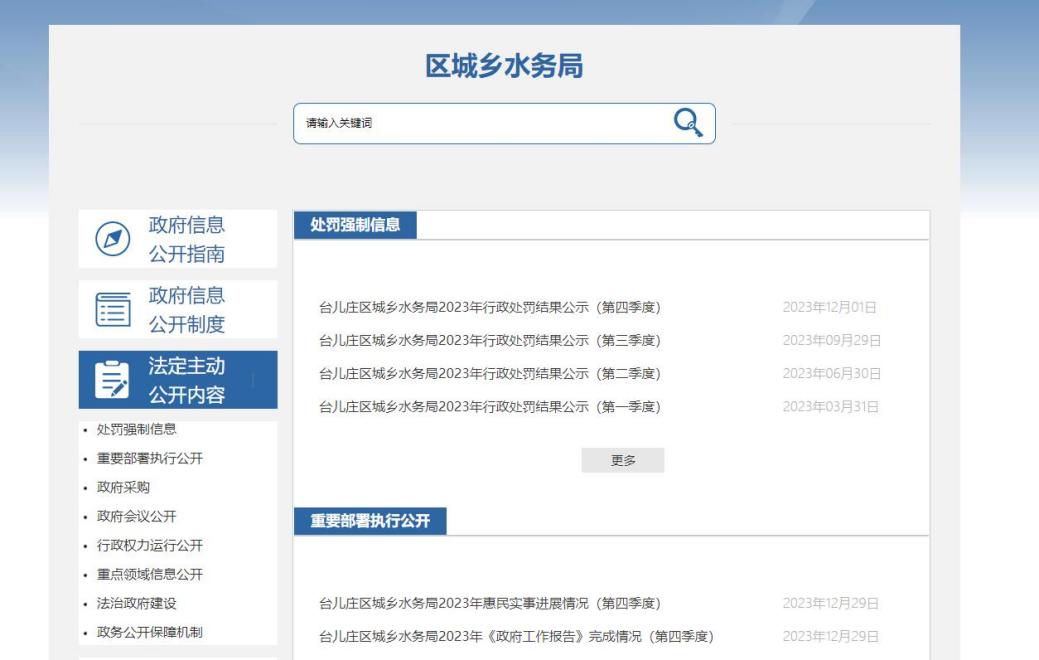Select 法定主动公开内容 menu item
1039x660 pixels.
tap(178, 380)
